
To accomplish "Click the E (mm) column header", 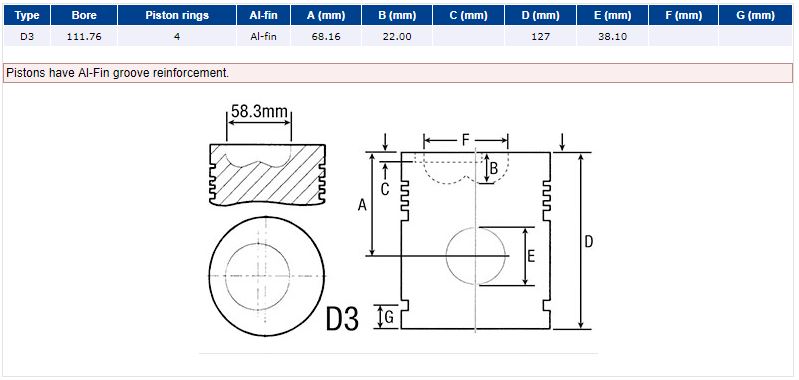I will [x=612, y=15].
